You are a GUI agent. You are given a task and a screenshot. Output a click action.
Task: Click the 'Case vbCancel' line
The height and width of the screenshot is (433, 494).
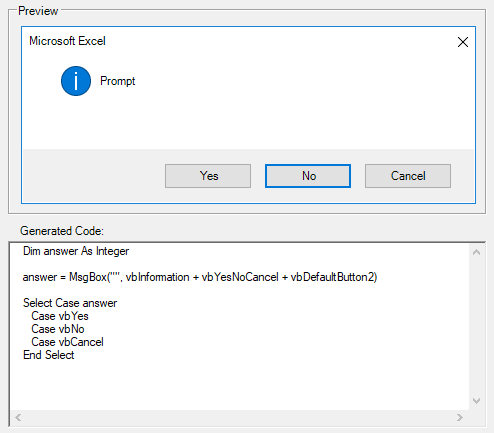[67, 342]
